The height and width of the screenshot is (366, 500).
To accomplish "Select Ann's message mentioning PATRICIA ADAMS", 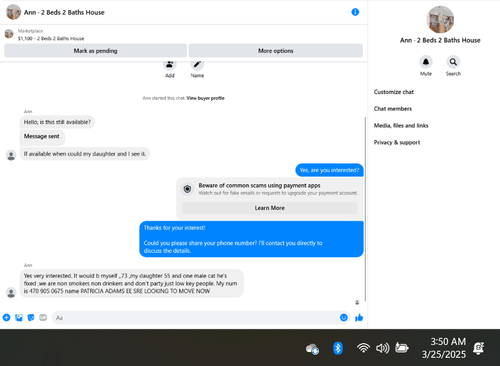I will pyautogui.click(x=132, y=283).
